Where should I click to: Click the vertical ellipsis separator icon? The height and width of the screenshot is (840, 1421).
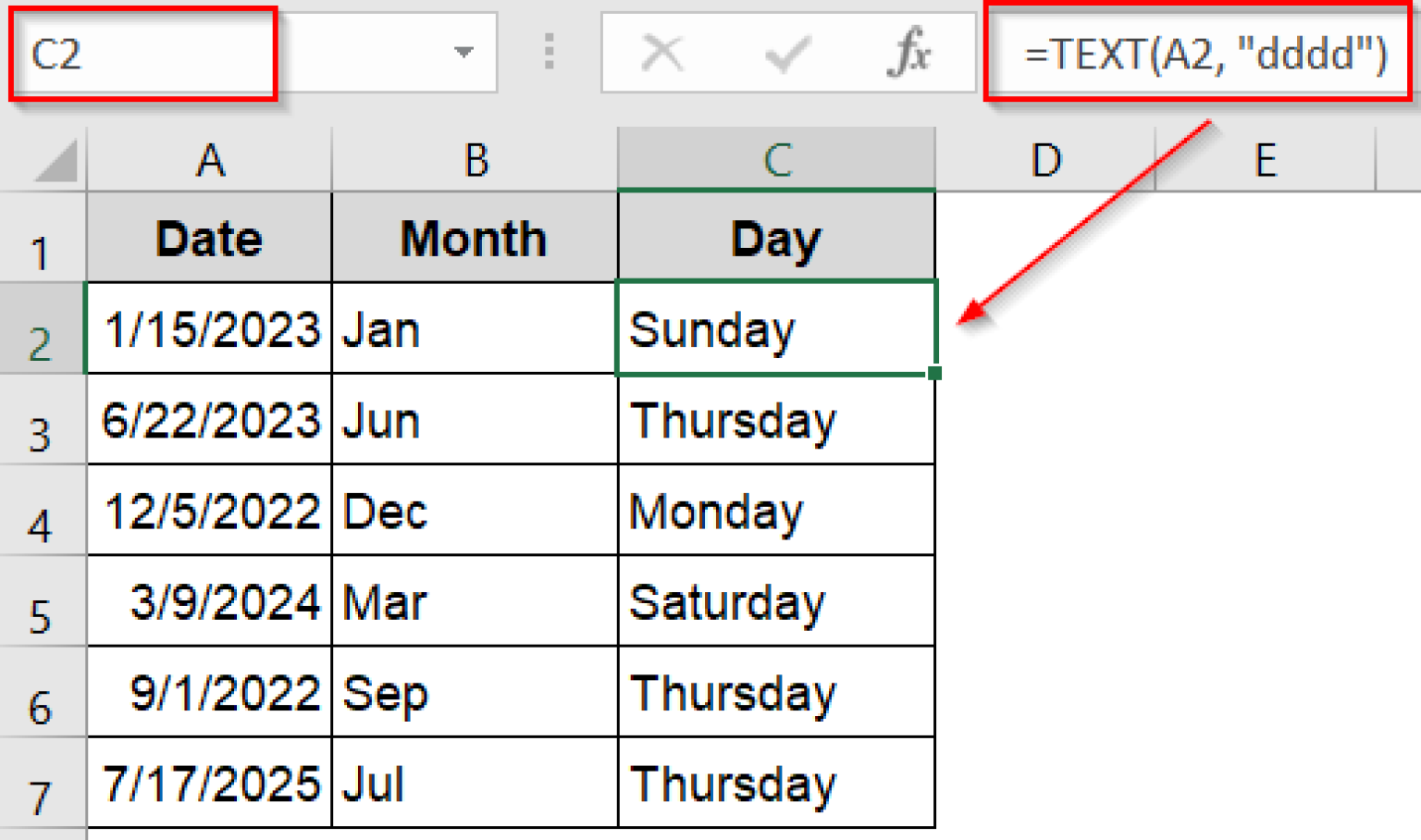click(549, 53)
